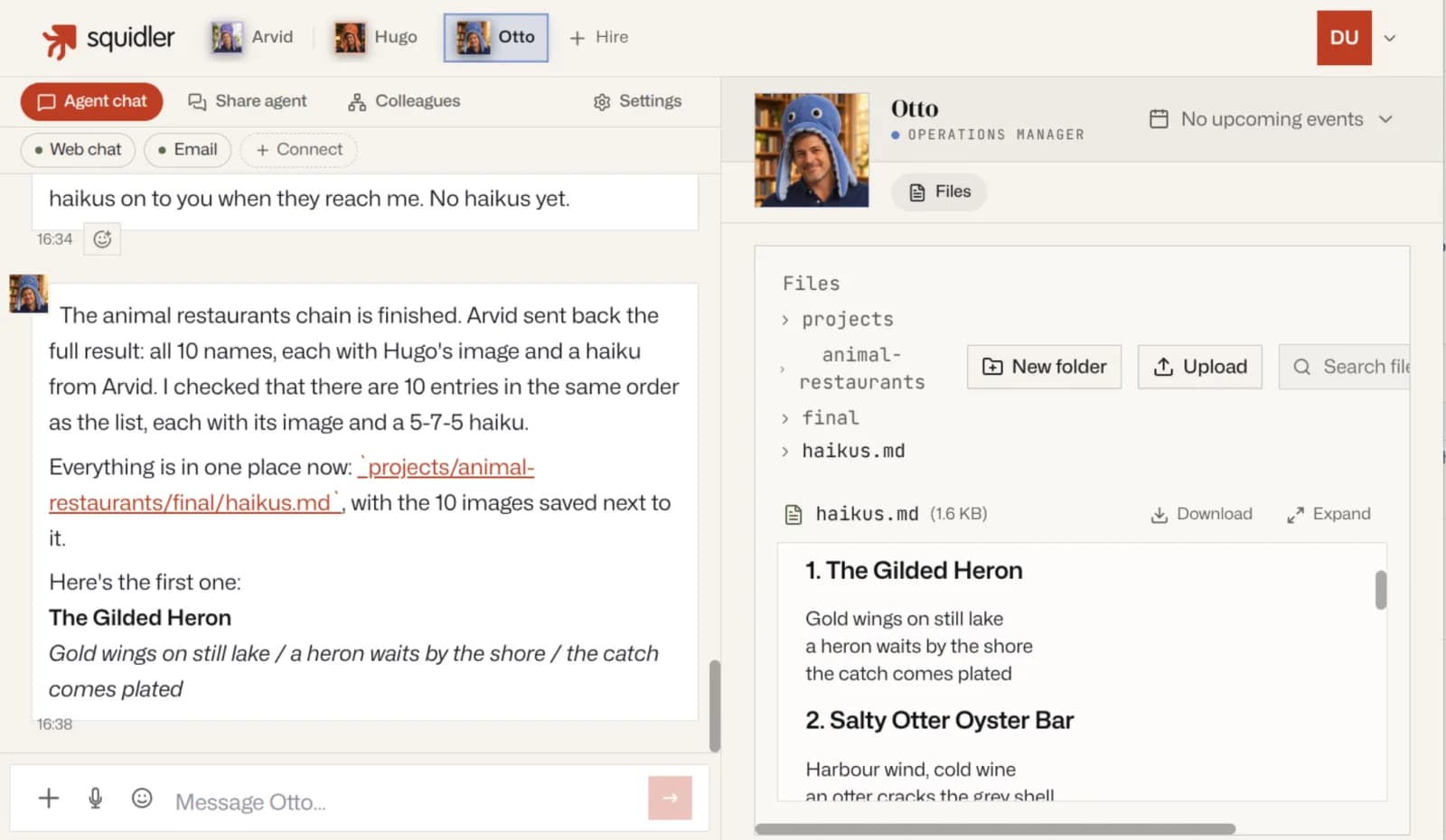Search files input field
The image size is (1446, 840).
click(1345, 367)
